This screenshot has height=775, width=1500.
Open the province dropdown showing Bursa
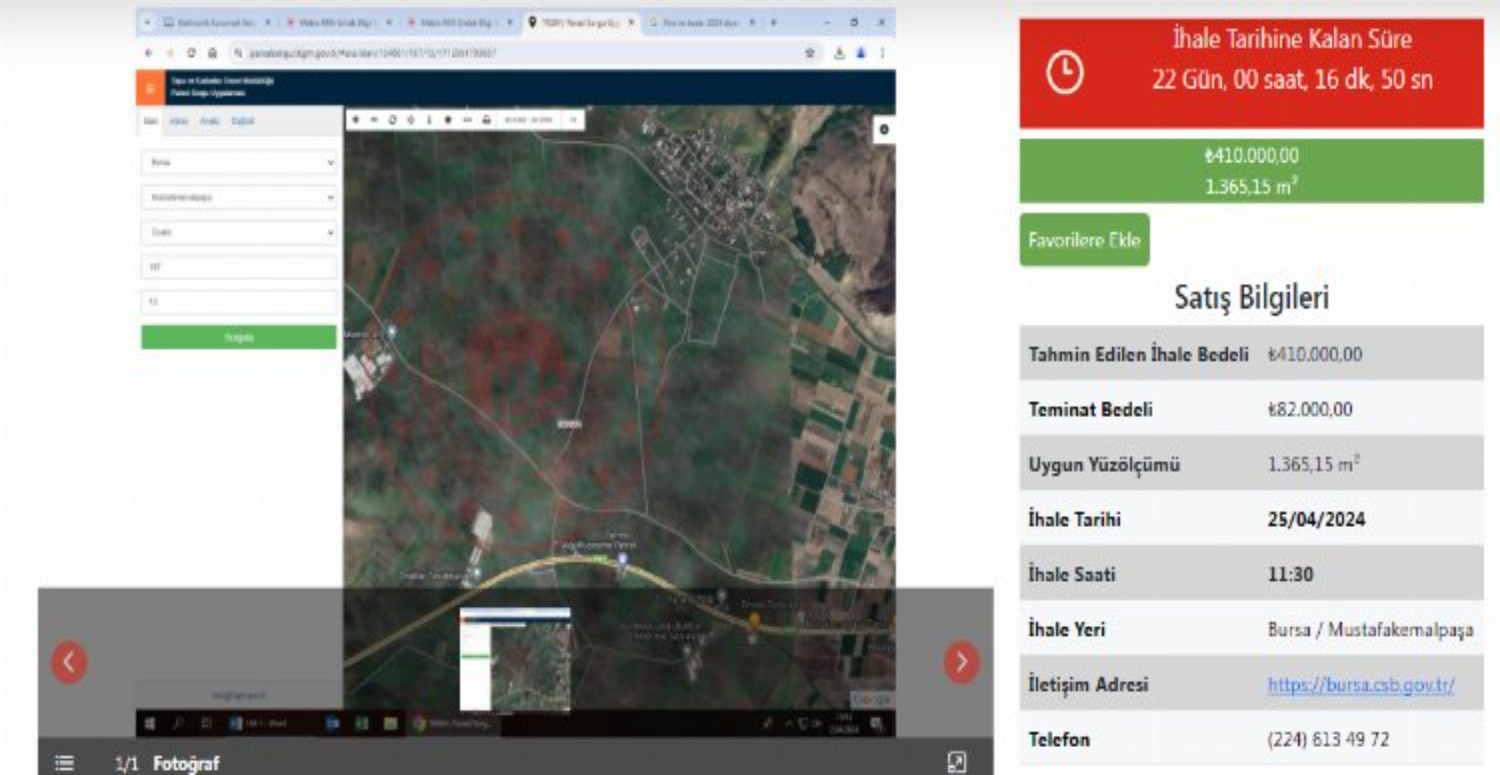[239, 161]
